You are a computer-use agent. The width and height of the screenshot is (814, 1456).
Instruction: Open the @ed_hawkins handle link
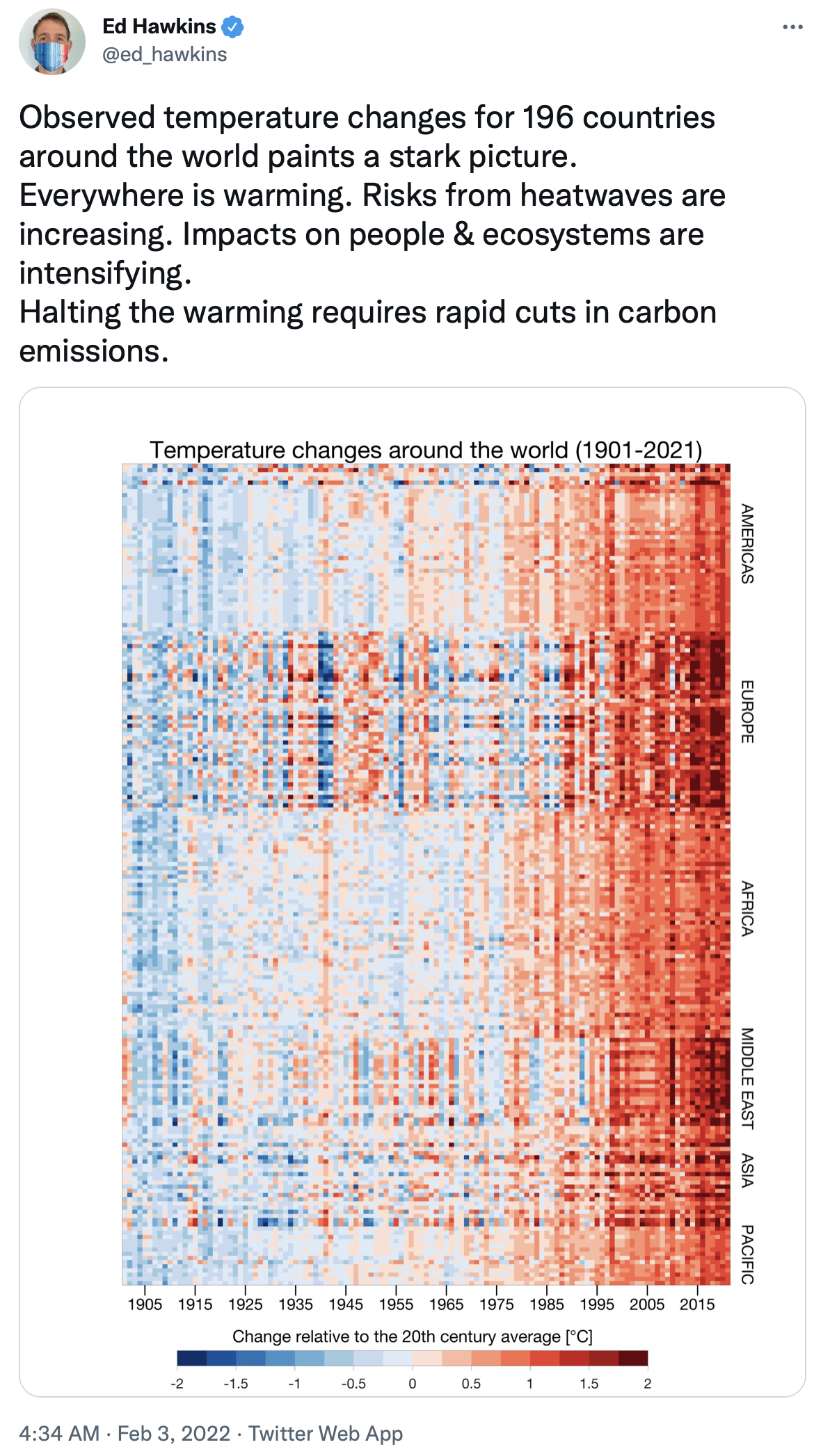coord(165,54)
